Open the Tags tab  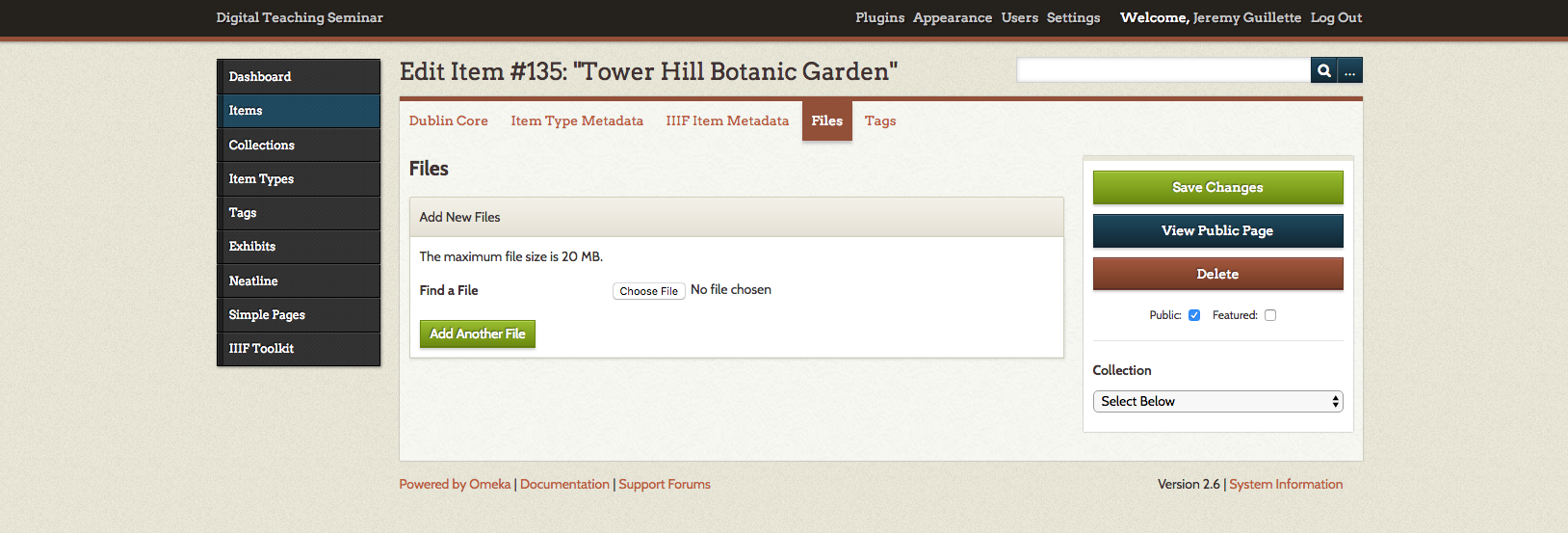pos(880,120)
